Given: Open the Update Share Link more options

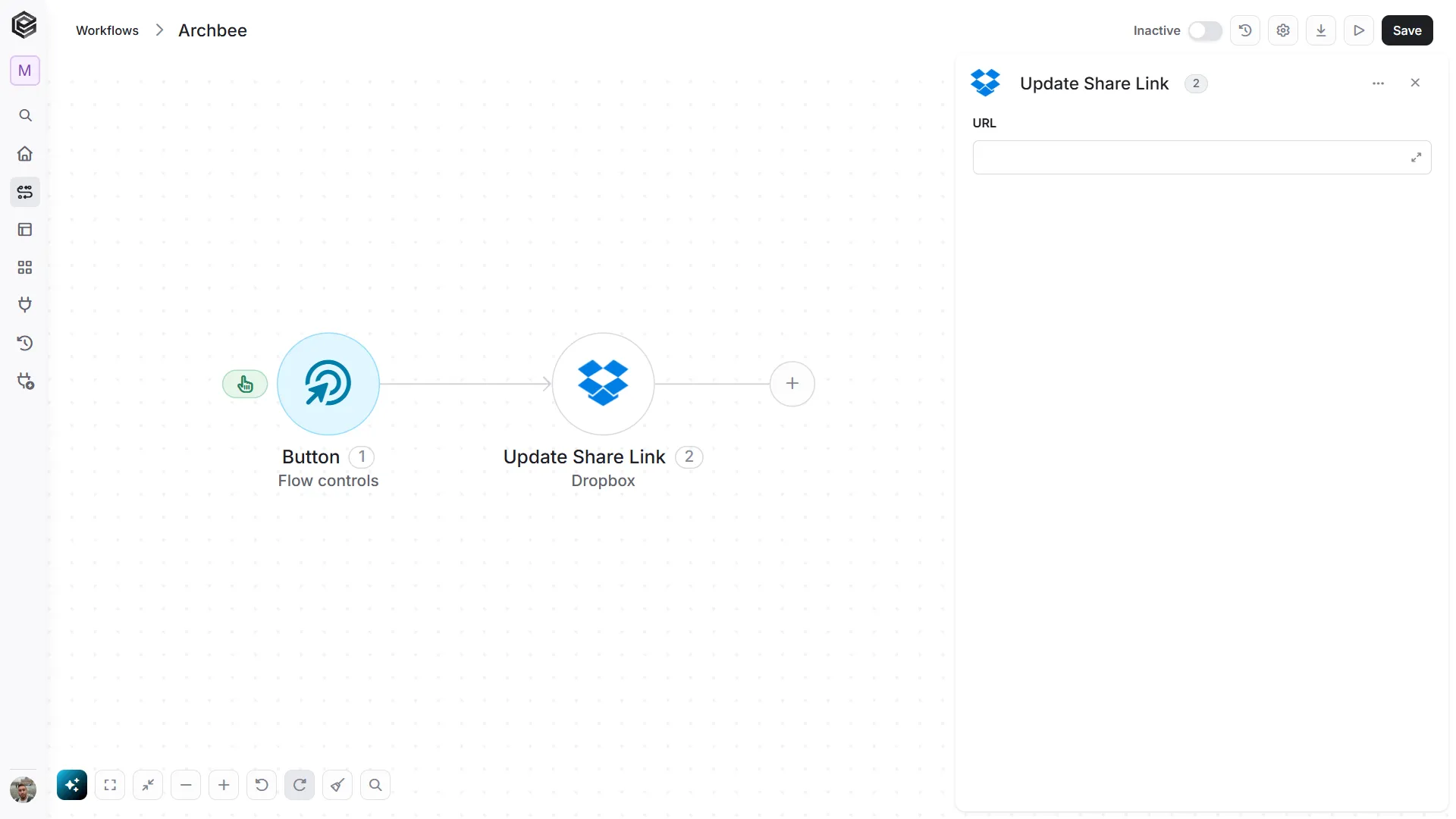Looking at the screenshot, I should (x=1379, y=83).
